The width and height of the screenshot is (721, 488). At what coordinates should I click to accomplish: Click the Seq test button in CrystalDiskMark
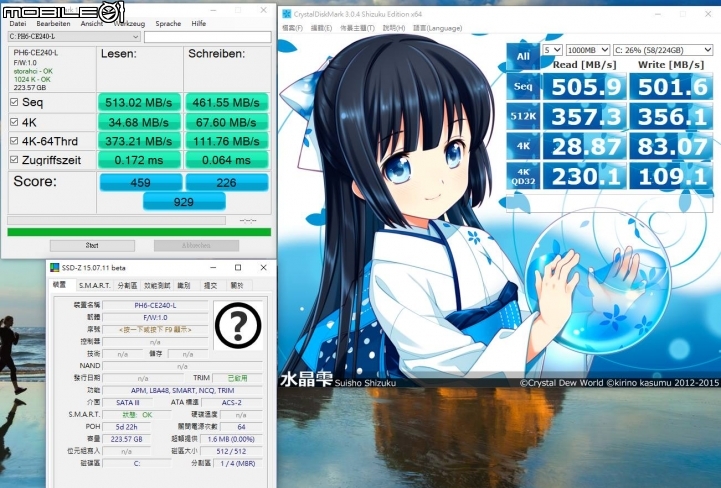pyautogui.click(x=523, y=86)
